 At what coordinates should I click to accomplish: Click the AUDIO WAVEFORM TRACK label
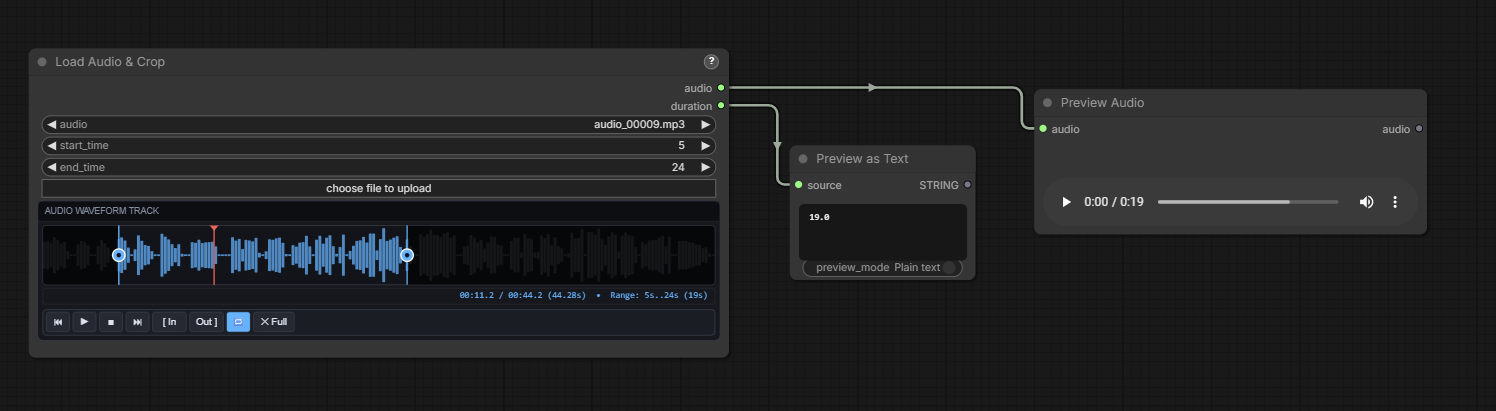pos(102,211)
